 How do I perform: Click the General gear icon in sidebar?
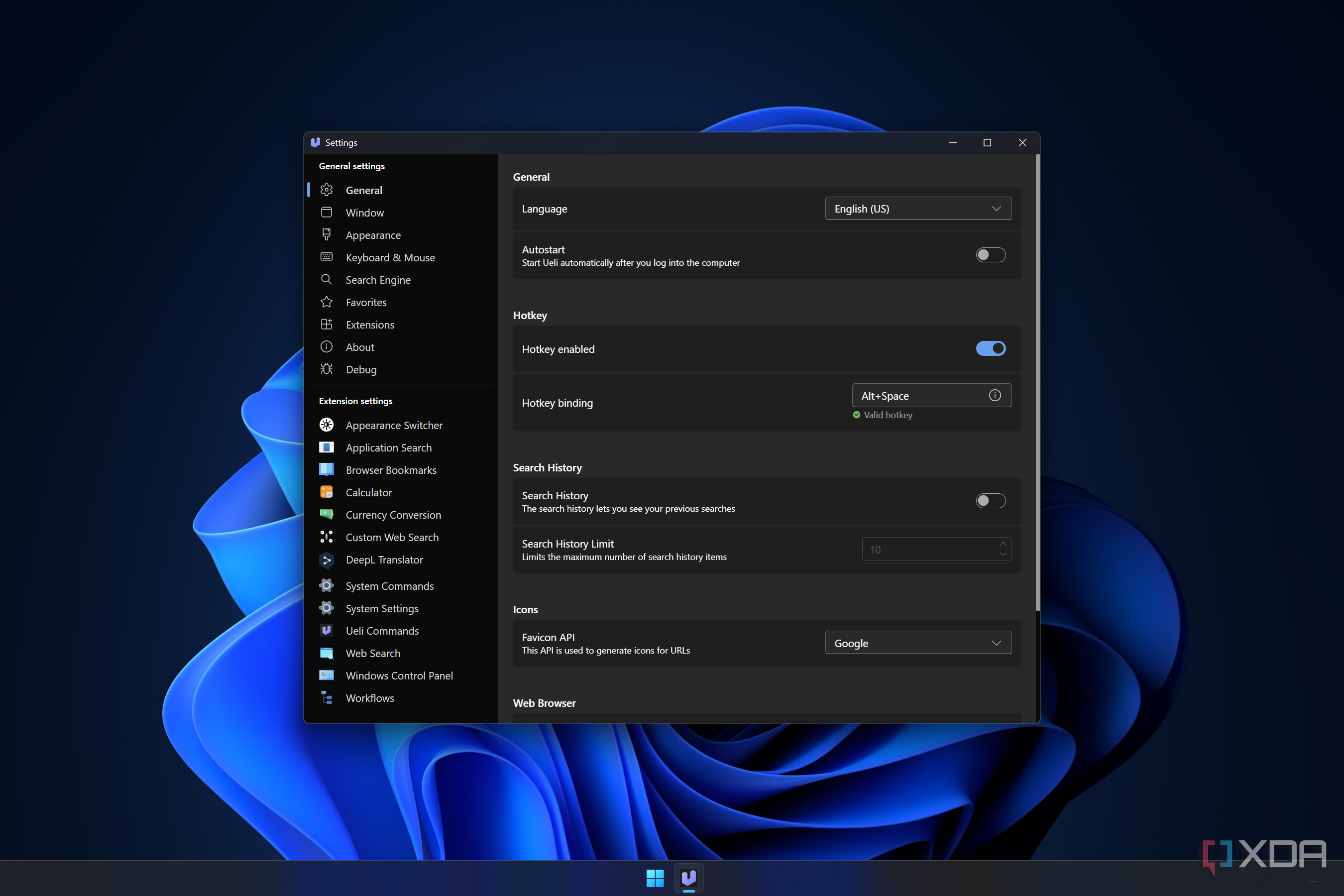pyautogui.click(x=326, y=190)
